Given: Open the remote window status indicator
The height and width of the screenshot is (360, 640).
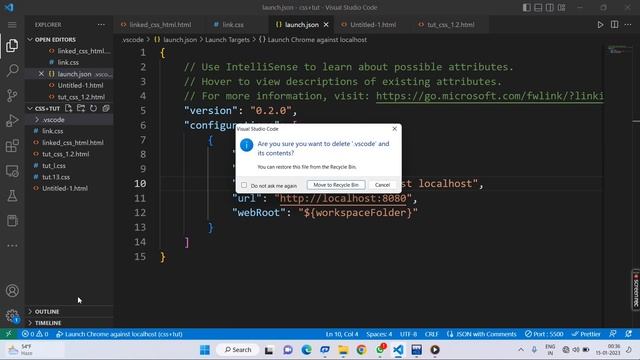Looking at the screenshot, I should tap(9, 334).
